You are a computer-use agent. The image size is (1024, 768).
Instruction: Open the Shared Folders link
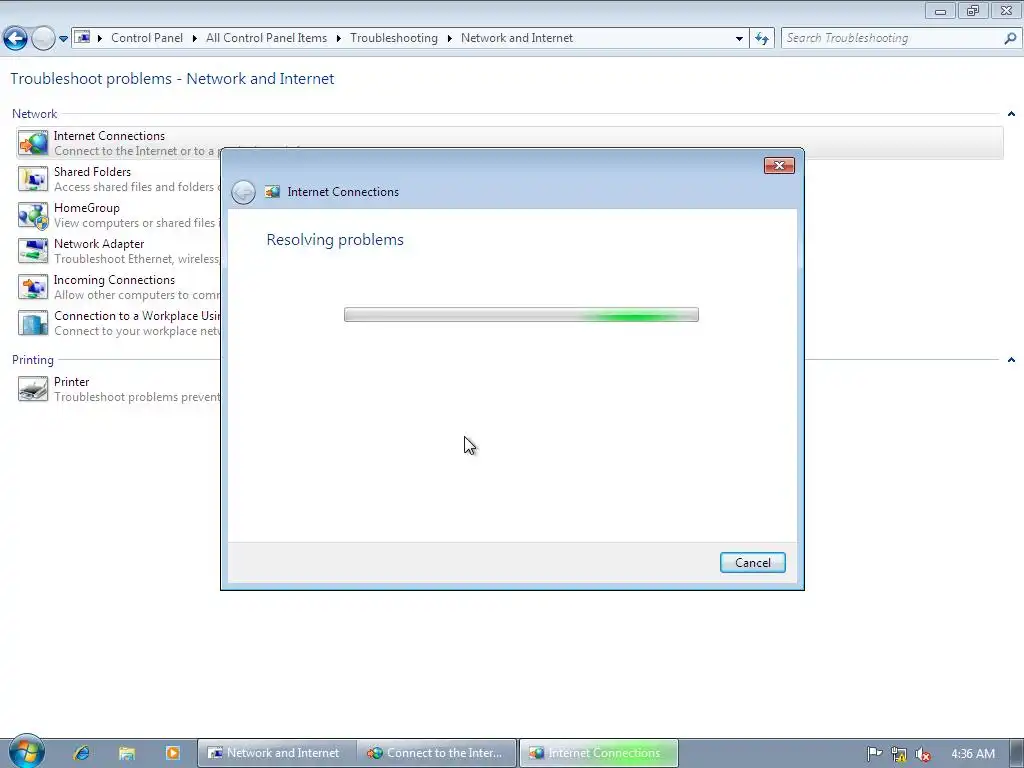[x=92, y=172]
